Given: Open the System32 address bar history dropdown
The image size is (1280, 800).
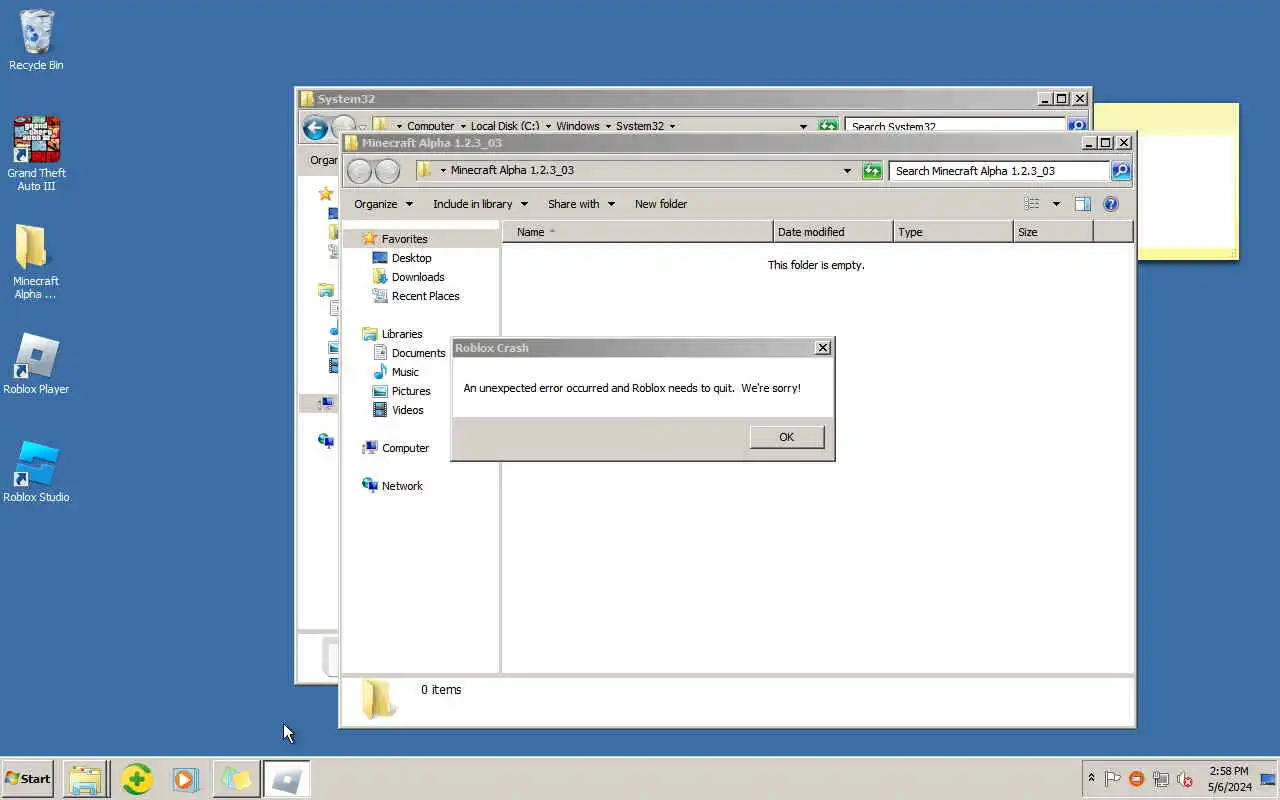Looking at the screenshot, I should click(x=803, y=127).
